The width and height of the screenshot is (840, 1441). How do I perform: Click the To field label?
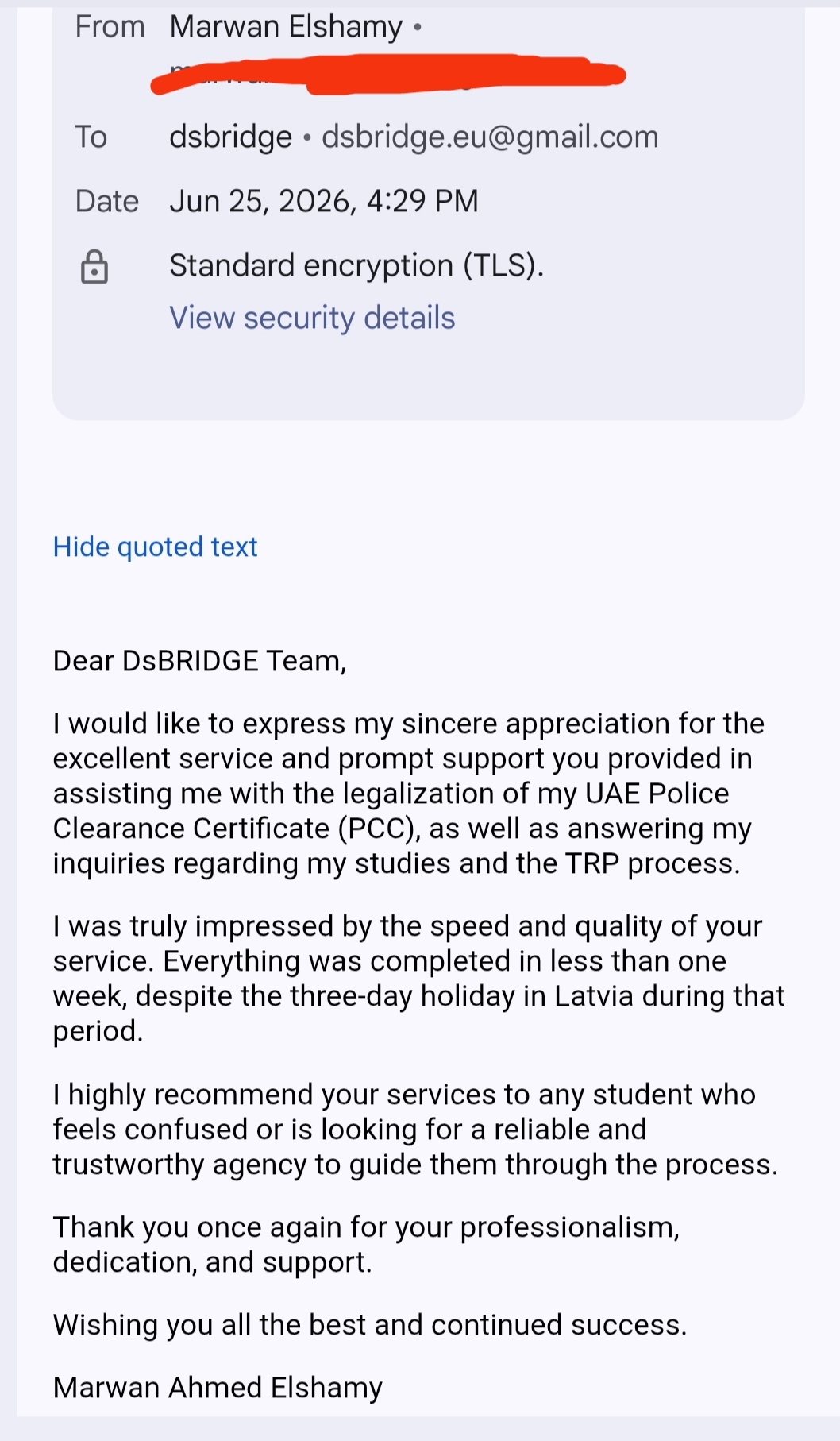tap(91, 137)
